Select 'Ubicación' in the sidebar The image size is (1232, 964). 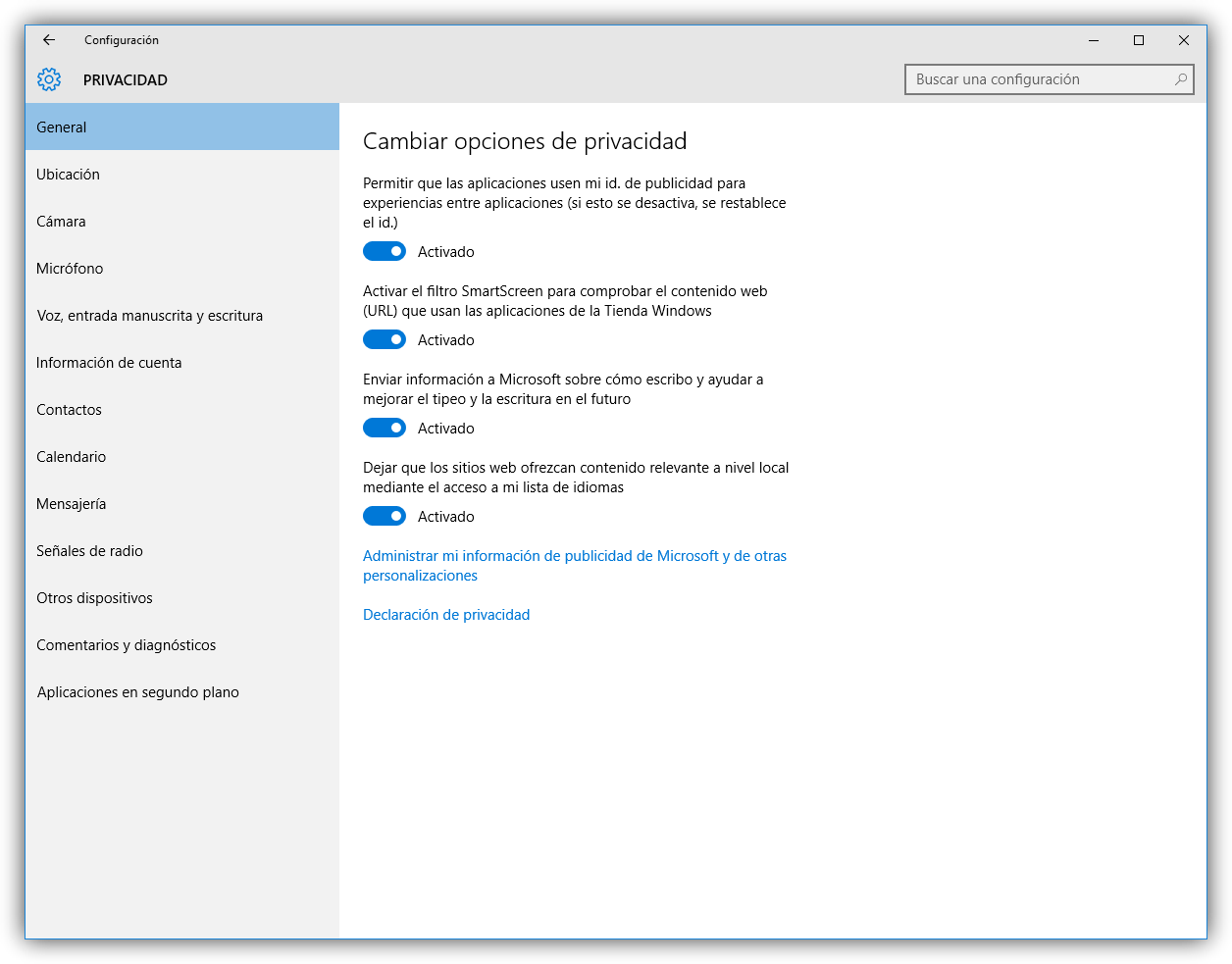point(68,174)
